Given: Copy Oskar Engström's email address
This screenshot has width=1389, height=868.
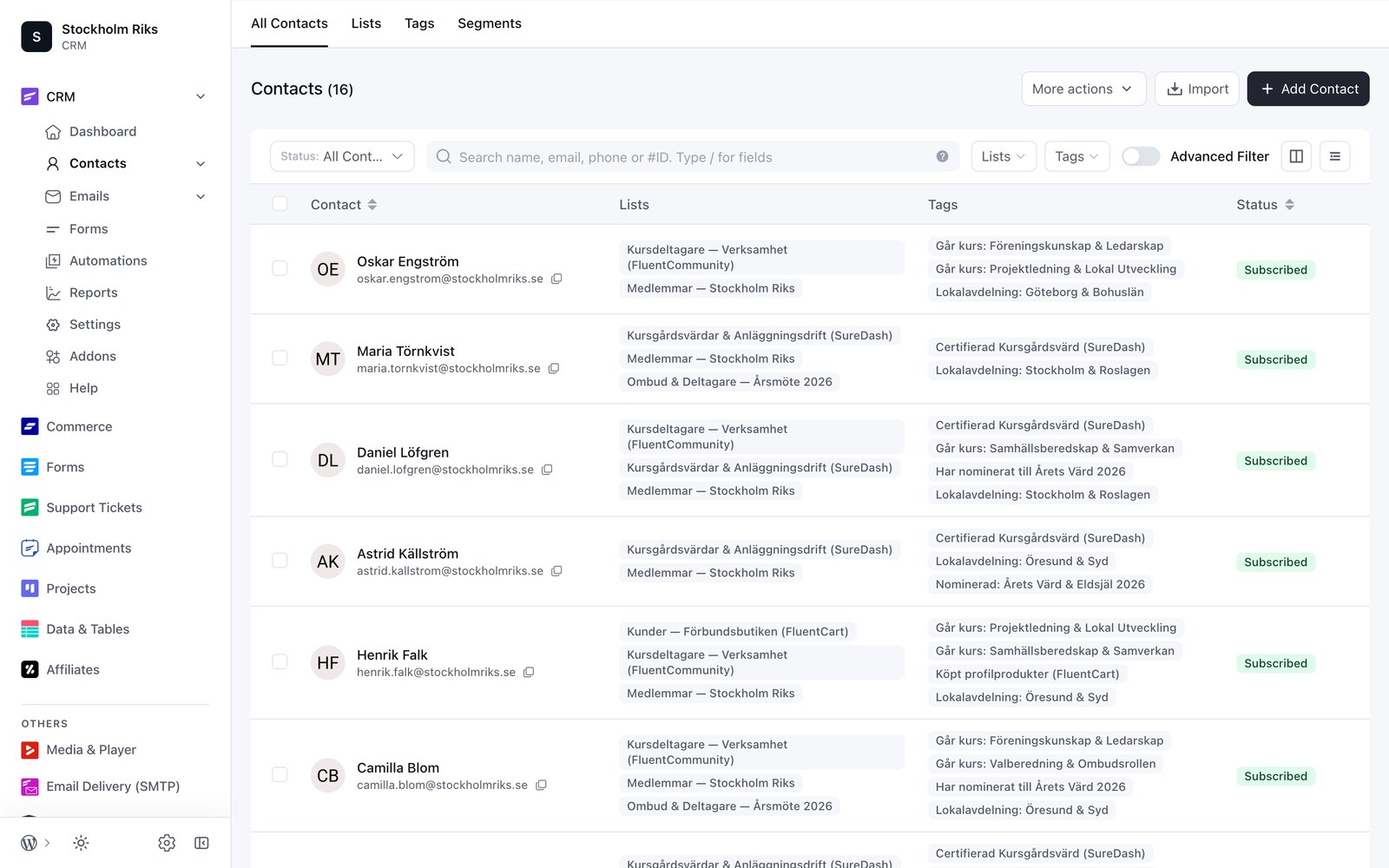Looking at the screenshot, I should [557, 279].
